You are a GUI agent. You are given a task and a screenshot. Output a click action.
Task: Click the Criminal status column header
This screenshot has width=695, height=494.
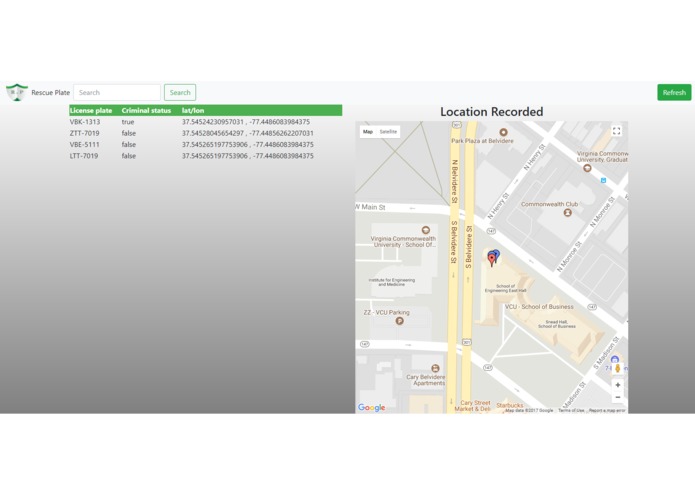146,110
